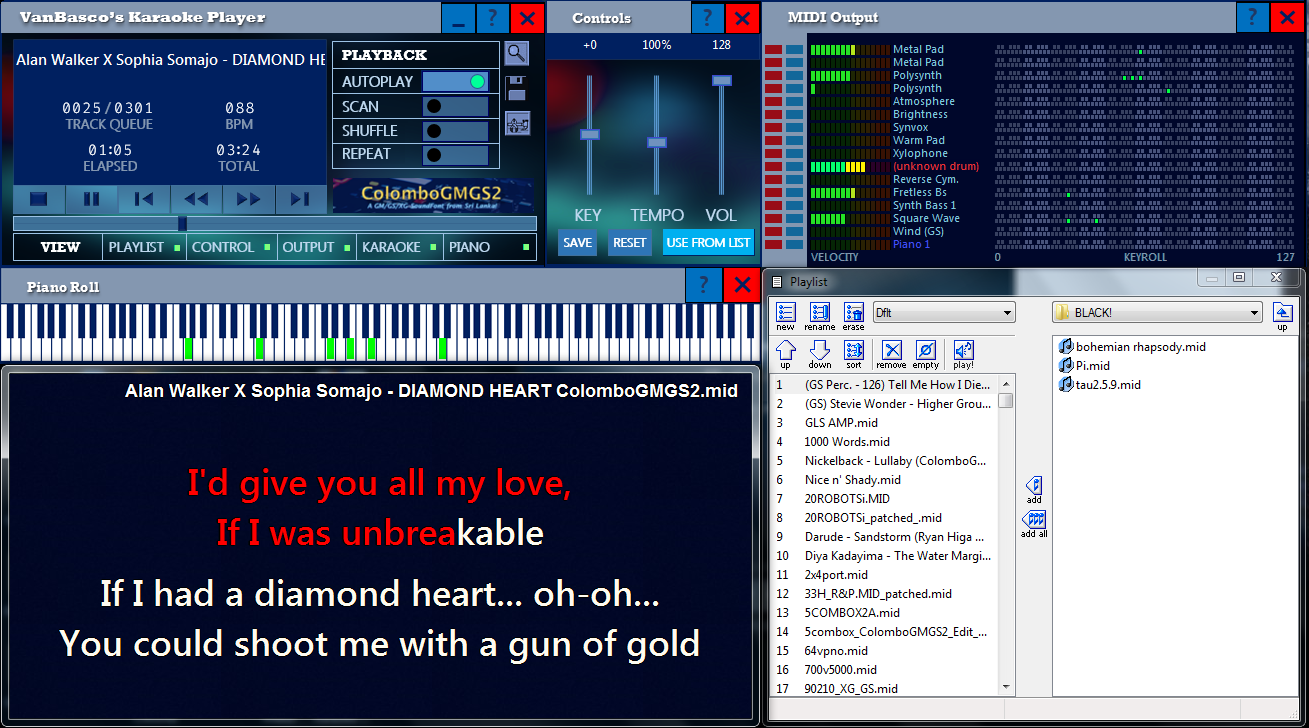The image size is (1309, 728).
Task: Click the red box for Atmosphere channel
Action: pos(773,101)
